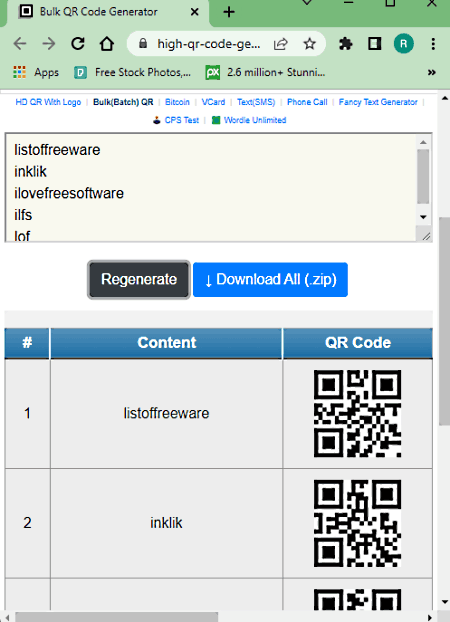
Task: View site security lock information
Action: pyautogui.click(x=143, y=43)
